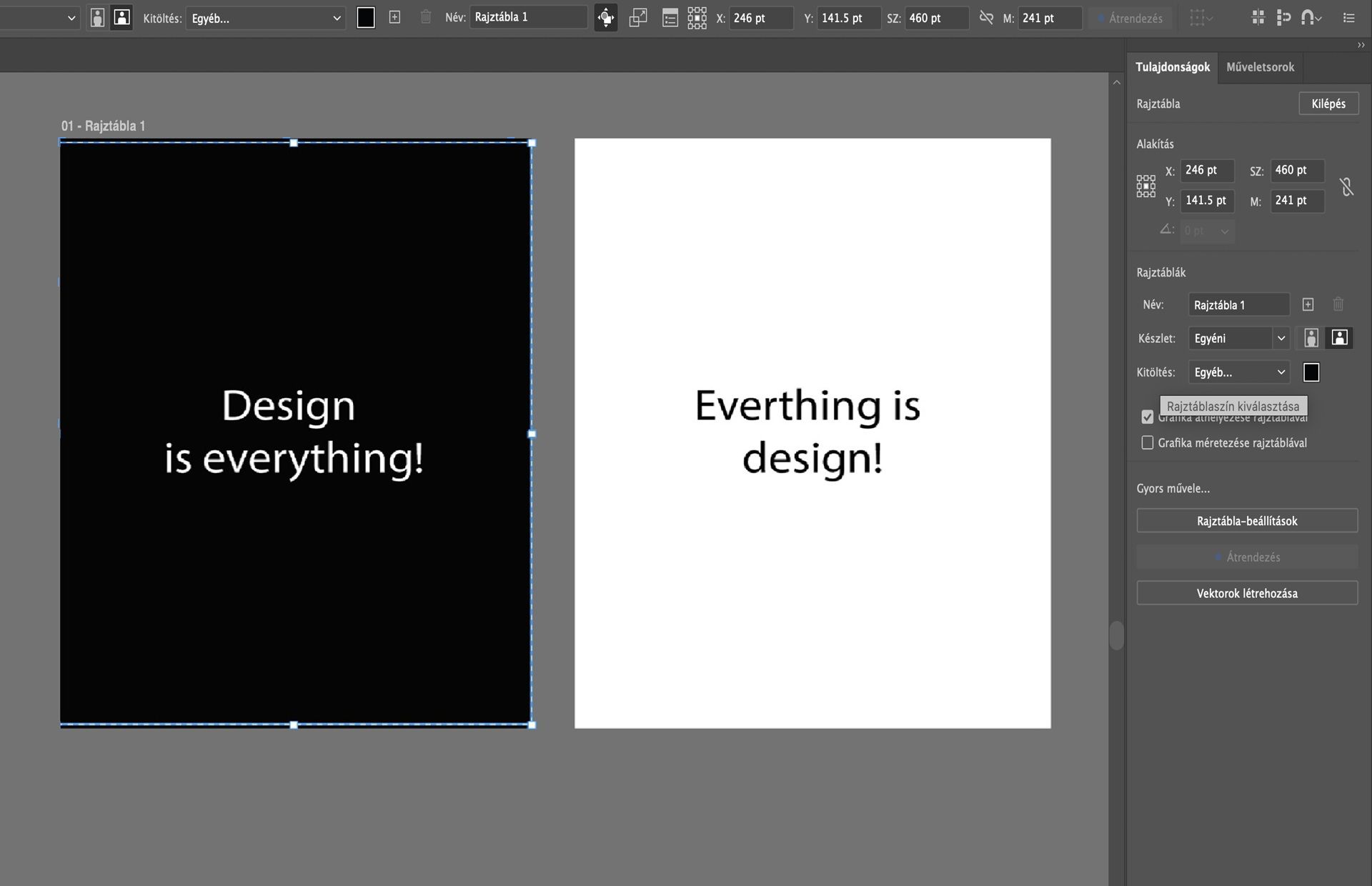This screenshot has height=886, width=1372.
Task: Click constrain proportions link in properties panel
Action: click(x=1346, y=186)
